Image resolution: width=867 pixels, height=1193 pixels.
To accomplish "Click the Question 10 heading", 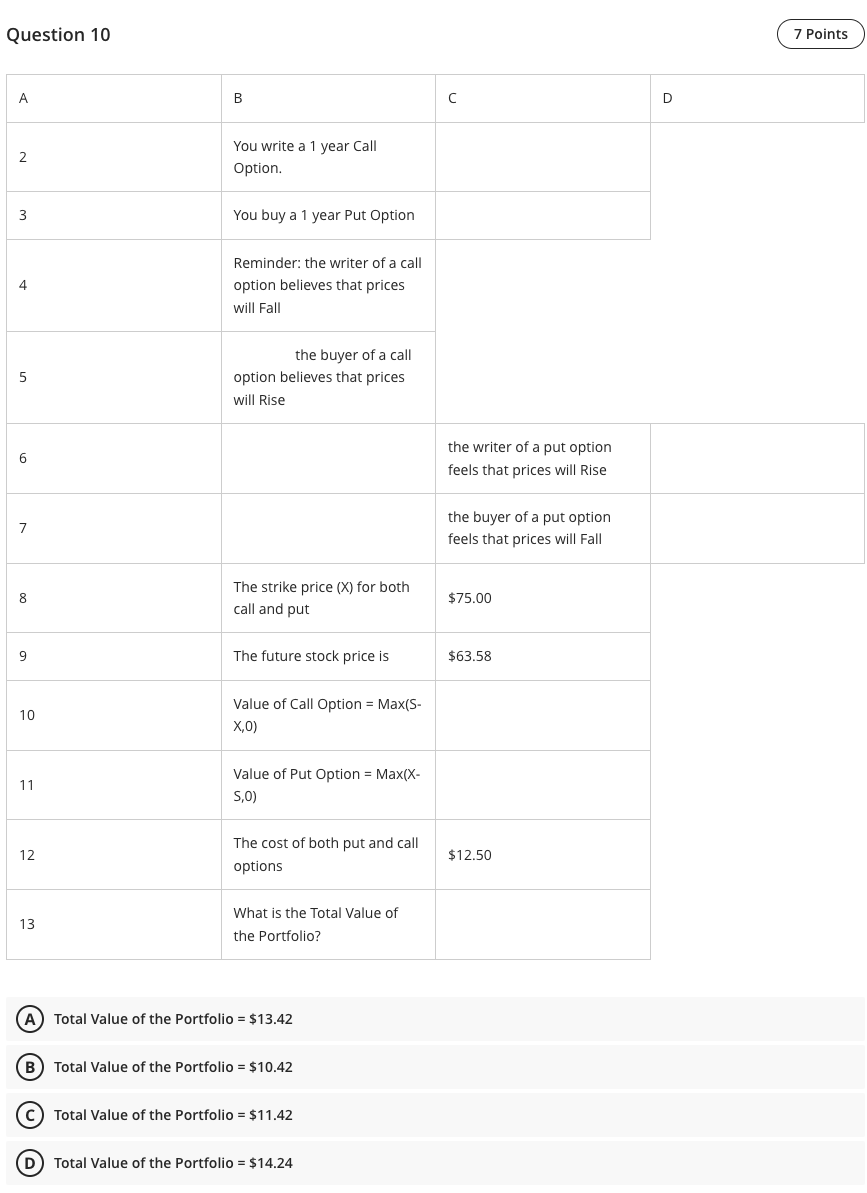I will [x=58, y=34].
